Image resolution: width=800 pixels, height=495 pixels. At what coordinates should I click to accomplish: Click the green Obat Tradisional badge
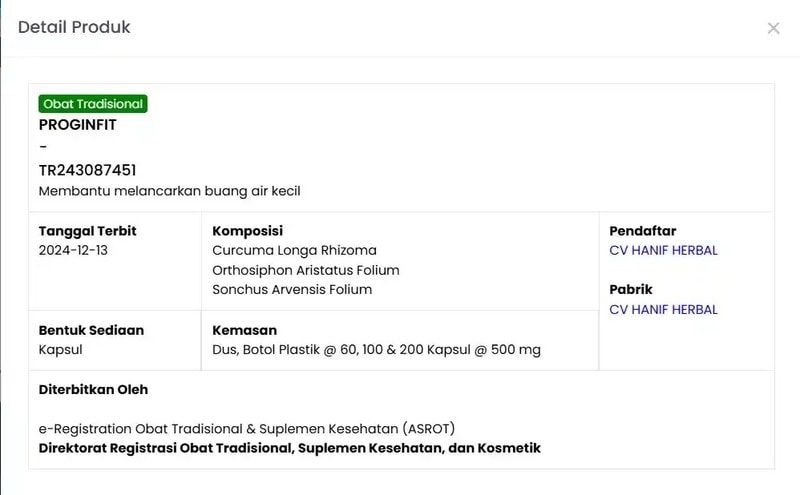click(93, 104)
